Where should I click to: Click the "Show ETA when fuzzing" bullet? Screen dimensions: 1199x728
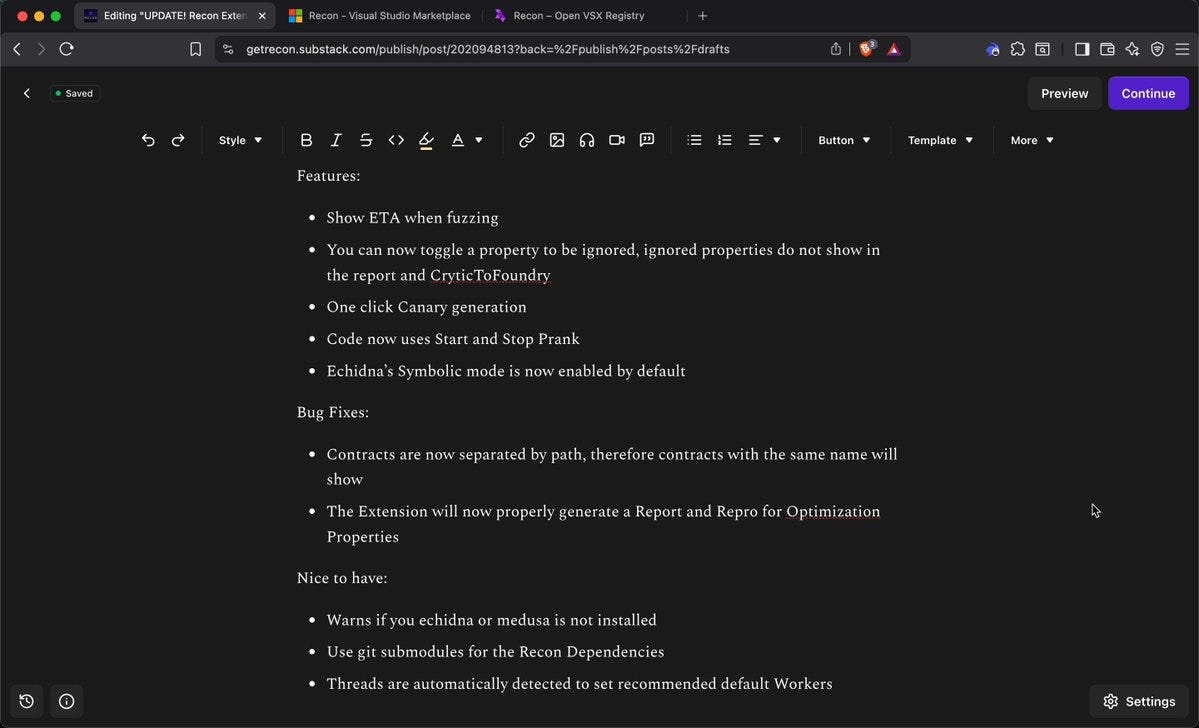(x=412, y=218)
